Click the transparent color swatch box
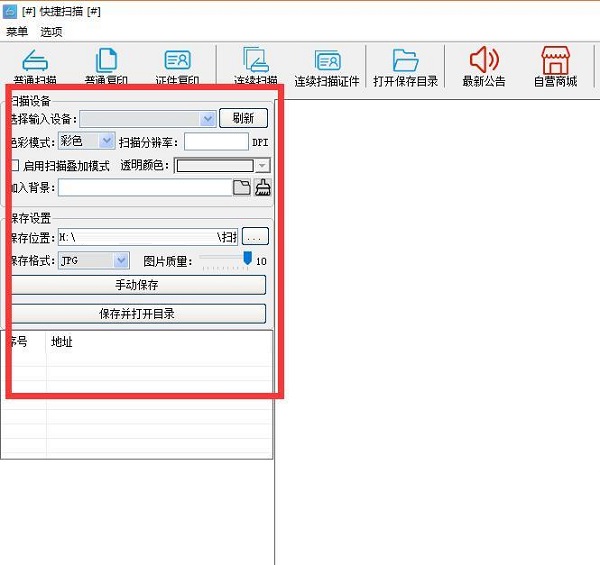 [215, 166]
